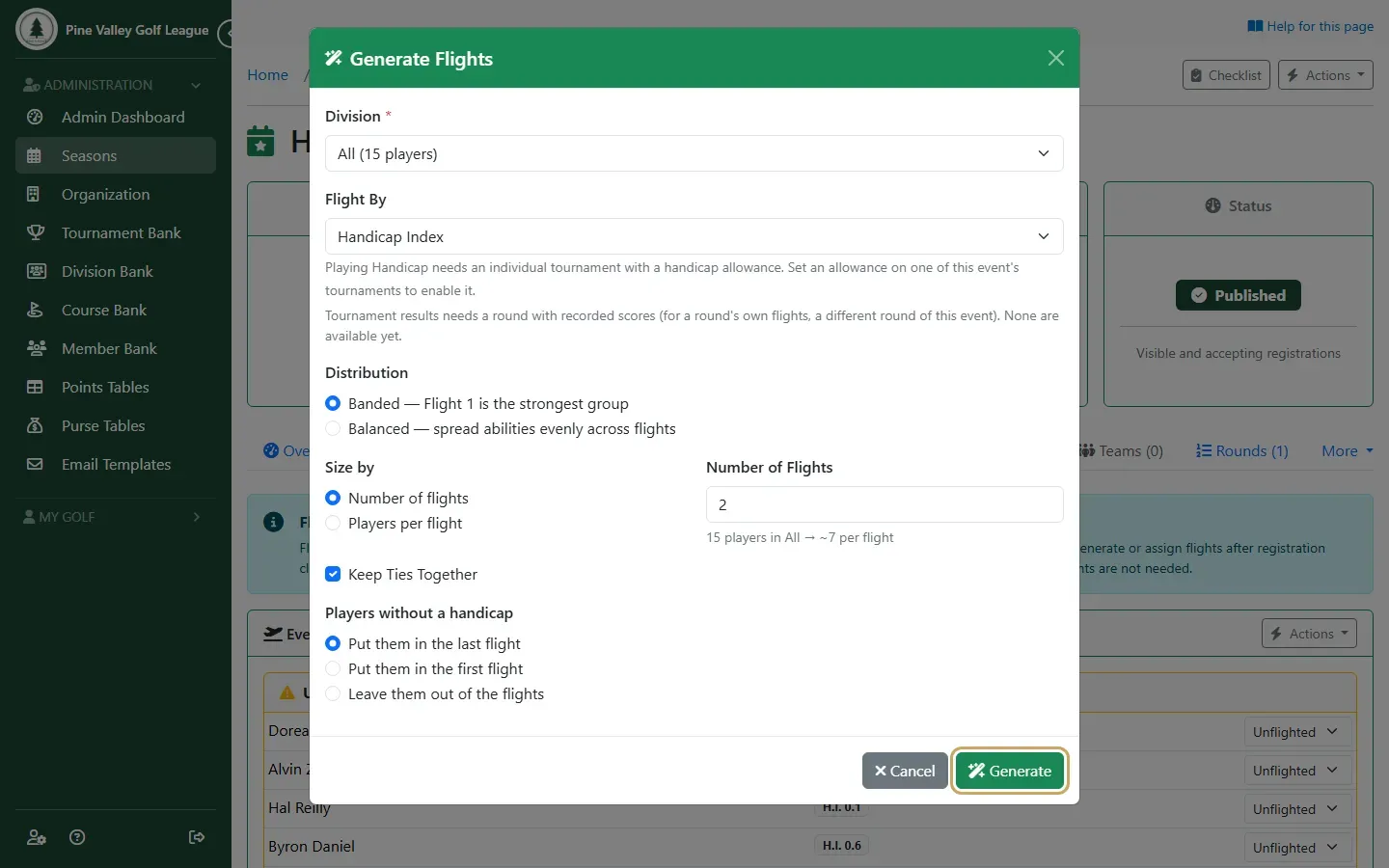Open the Checklist button
Viewport: 1389px width, 868px height.
click(x=1226, y=75)
